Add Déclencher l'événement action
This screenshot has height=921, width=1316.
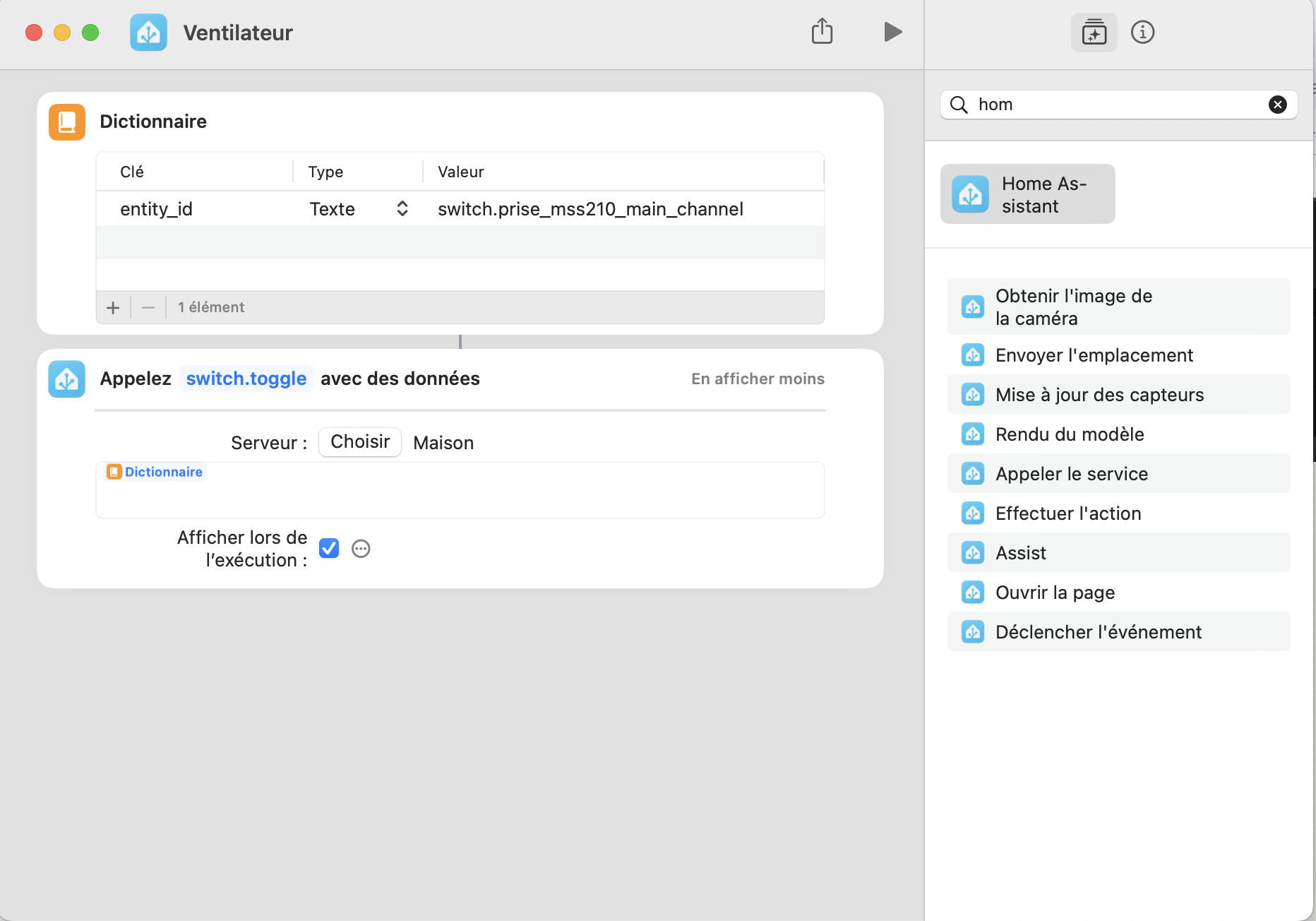click(1118, 632)
